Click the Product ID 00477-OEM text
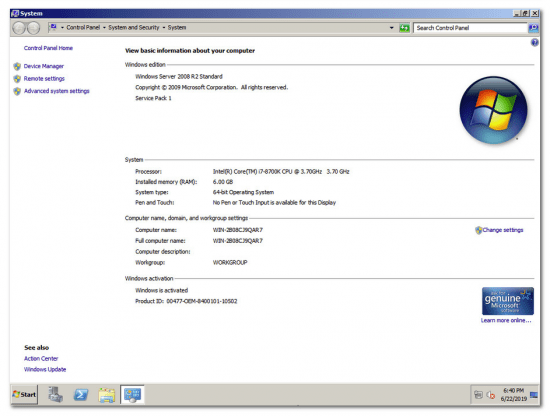This screenshot has height=416, width=550. (x=186, y=301)
